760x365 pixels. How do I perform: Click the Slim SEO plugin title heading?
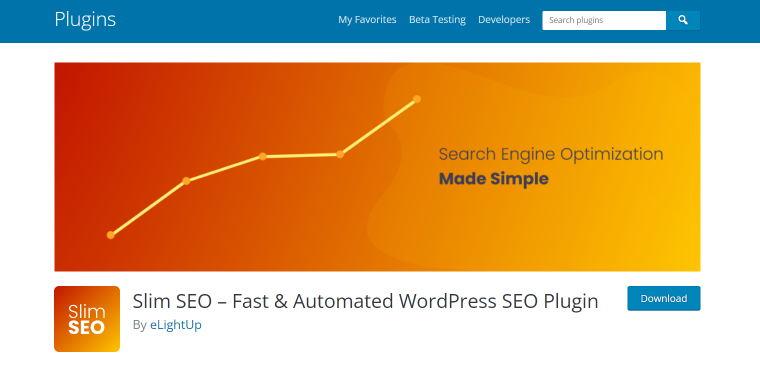pos(365,302)
